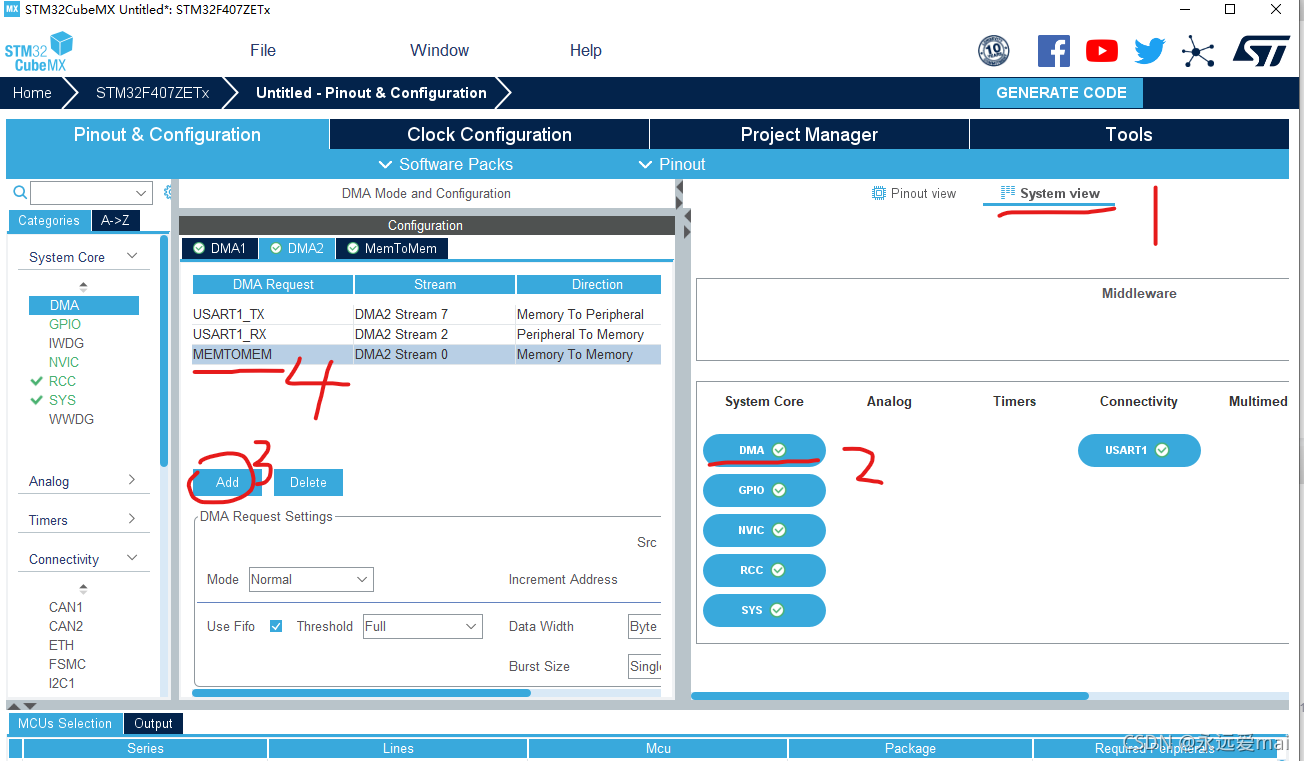Click the search magnifier icon
The image size is (1304, 761).
(x=19, y=193)
